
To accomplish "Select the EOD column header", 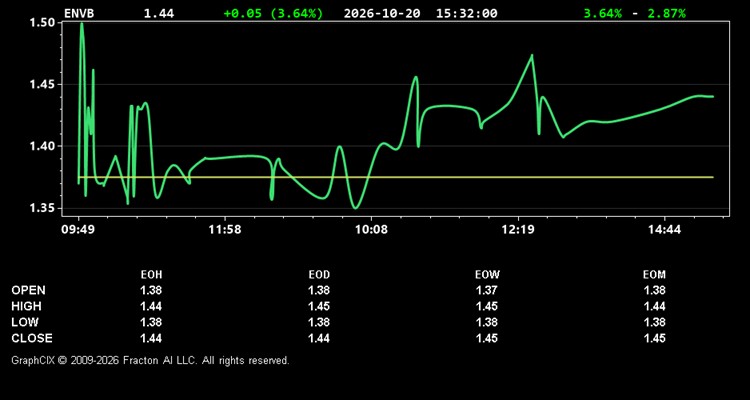I will click(x=319, y=275).
